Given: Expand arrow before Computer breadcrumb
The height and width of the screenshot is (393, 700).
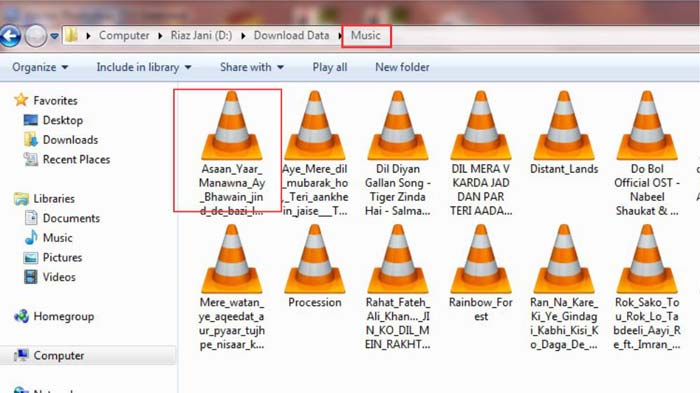Looking at the screenshot, I should tap(88, 36).
